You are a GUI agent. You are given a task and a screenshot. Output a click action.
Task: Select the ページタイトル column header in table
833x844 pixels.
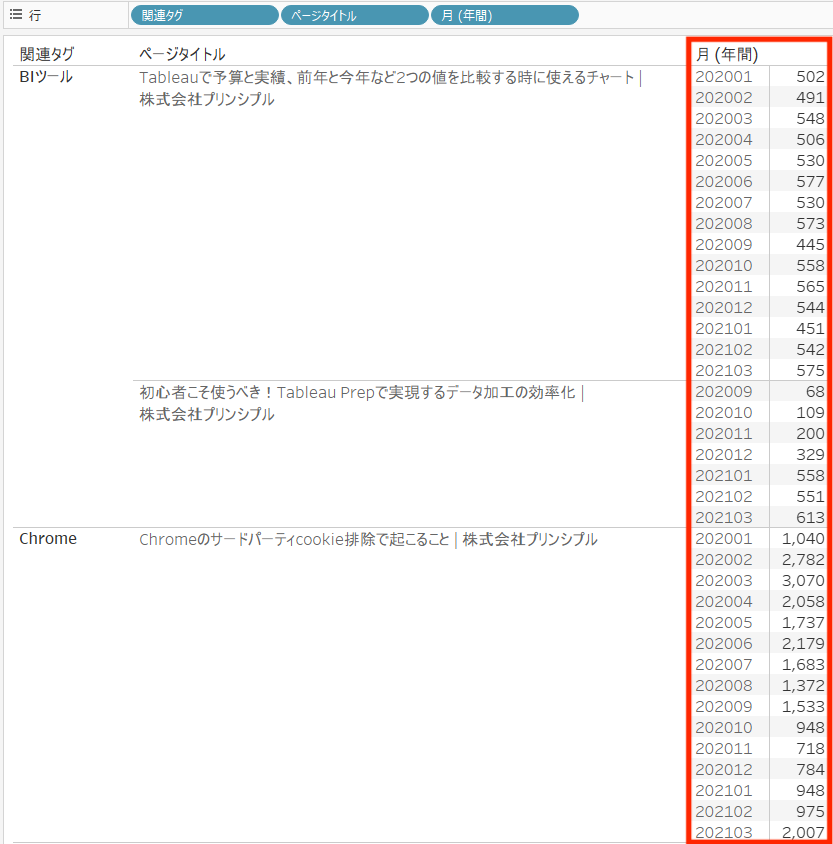click(x=182, y=54)
